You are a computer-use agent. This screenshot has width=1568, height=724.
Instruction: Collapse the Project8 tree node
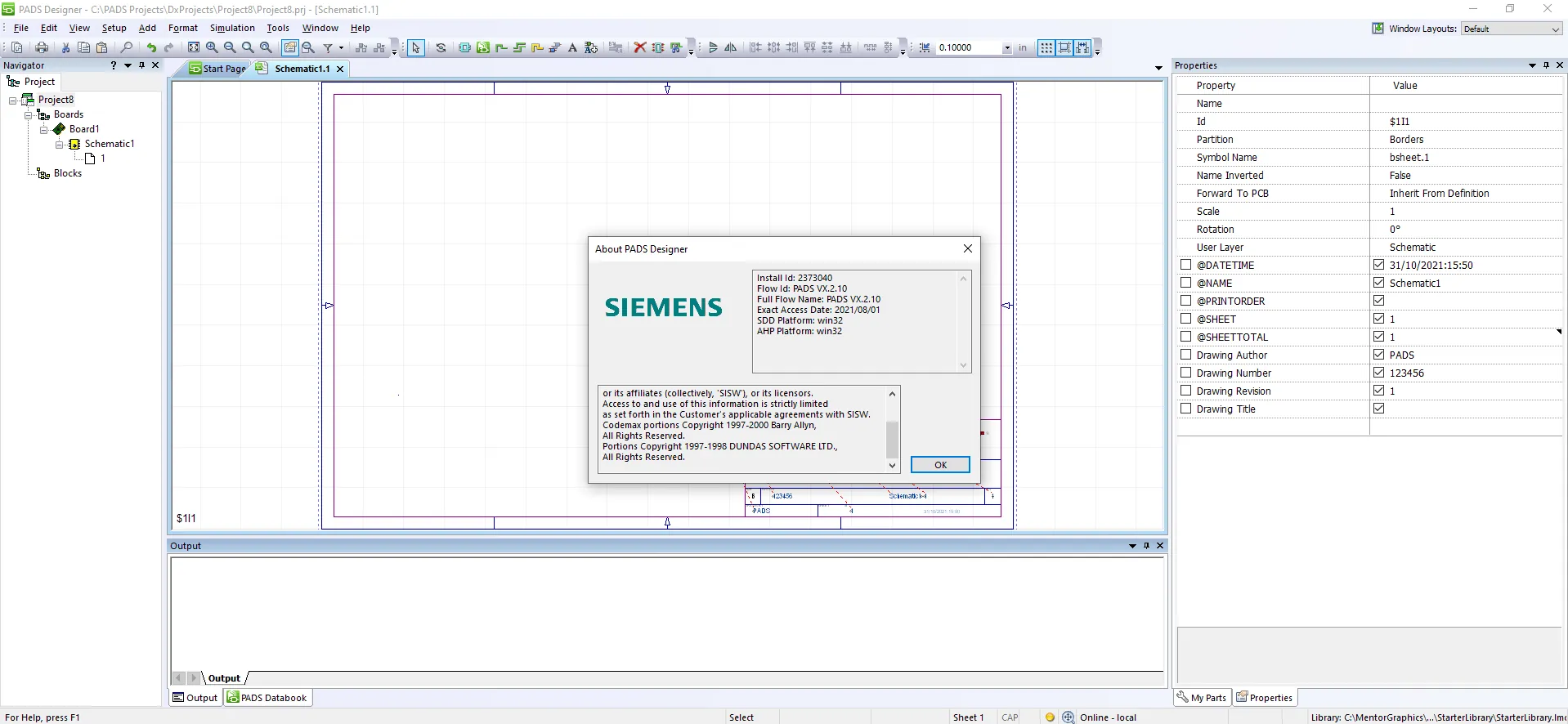click(13, 101)
